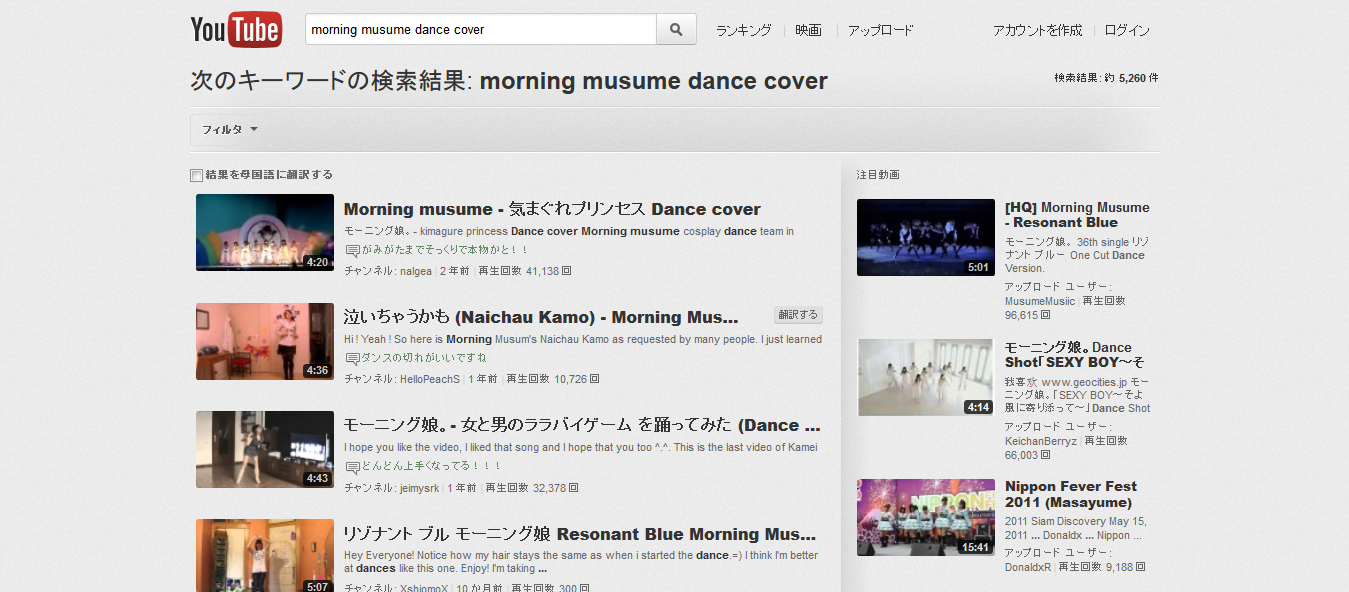Click the comment bubble icon under Naichau Kamo result
The height and width of the screenshot is (592, 1349).
(352, 358)
